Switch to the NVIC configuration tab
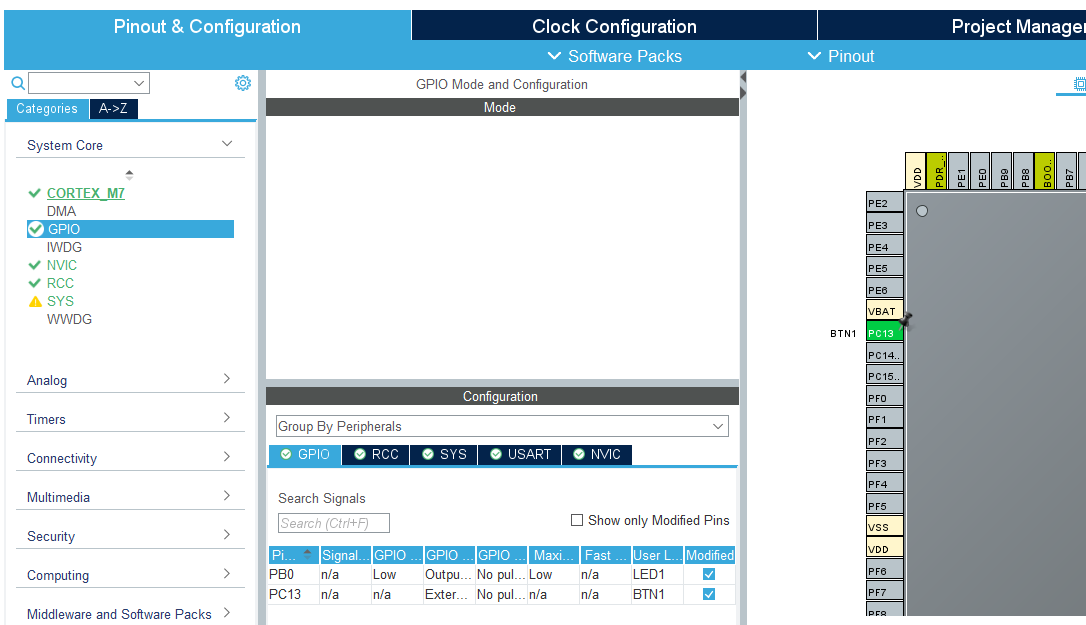The image size is (1086, 625). tap(596, 454)
